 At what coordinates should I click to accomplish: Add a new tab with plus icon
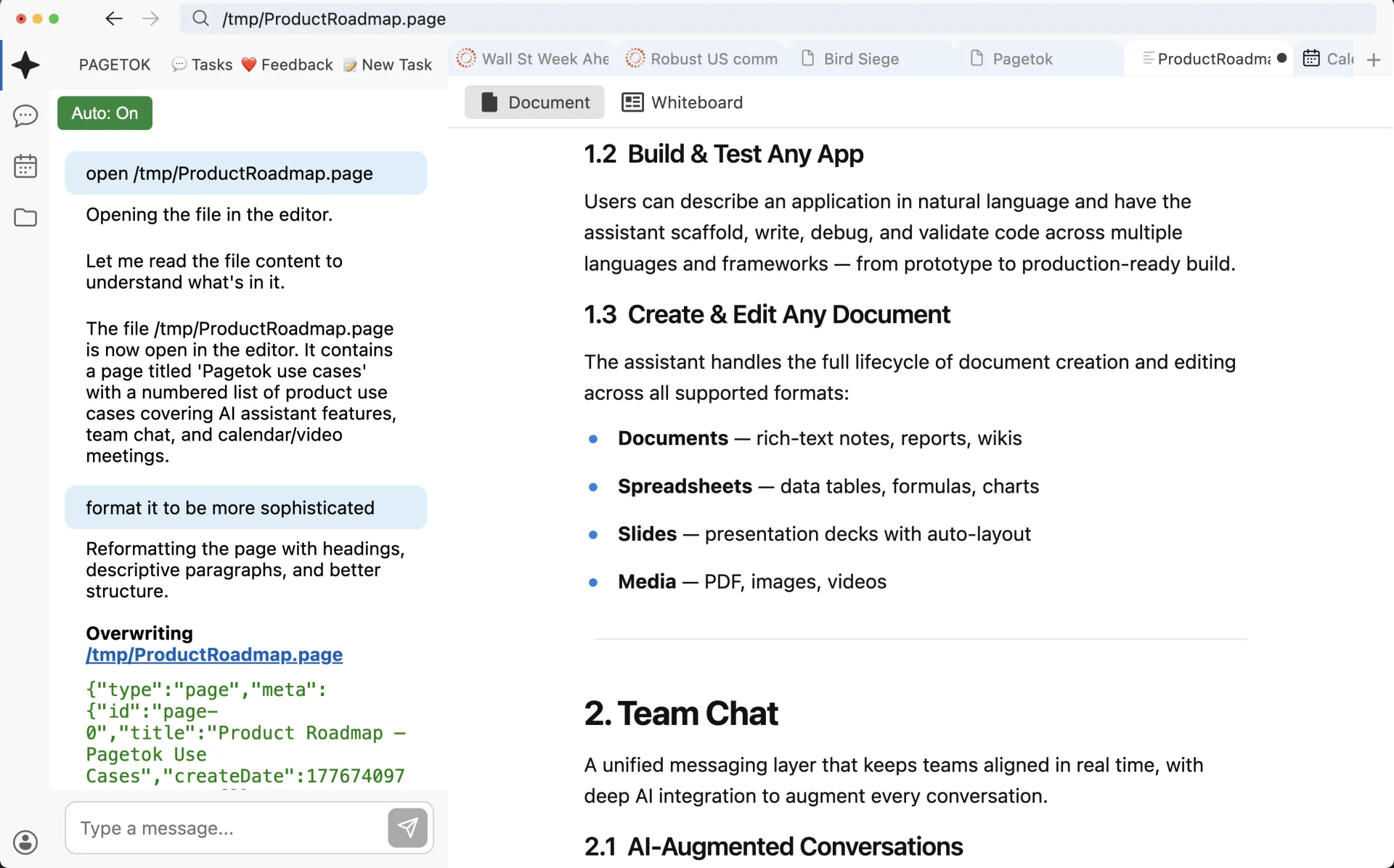(1373, 60)
